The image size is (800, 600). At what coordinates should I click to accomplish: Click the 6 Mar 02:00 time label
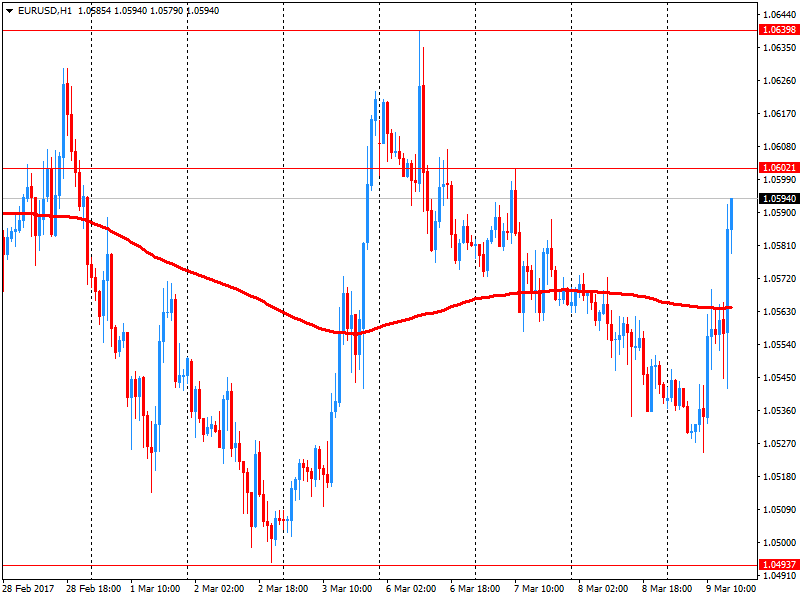pyautogui.click(x=411, y=589)
